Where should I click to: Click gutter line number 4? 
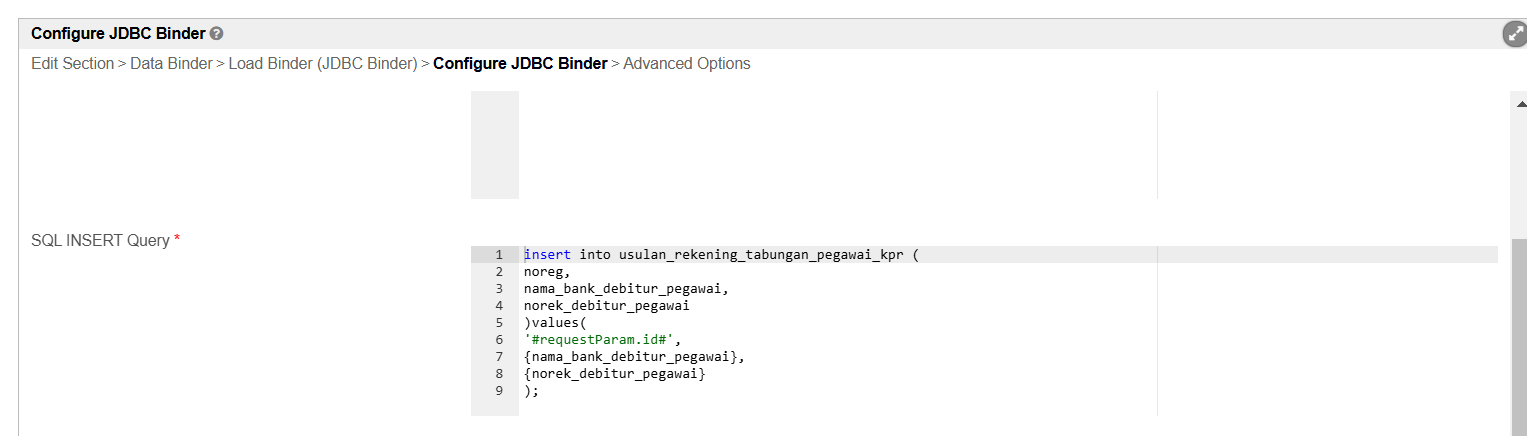pos(499,306)
